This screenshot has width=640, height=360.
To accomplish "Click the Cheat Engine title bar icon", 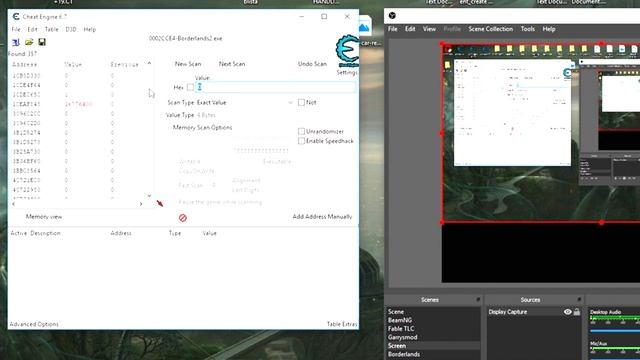I will pyautogui.click(x=16, y=17).
